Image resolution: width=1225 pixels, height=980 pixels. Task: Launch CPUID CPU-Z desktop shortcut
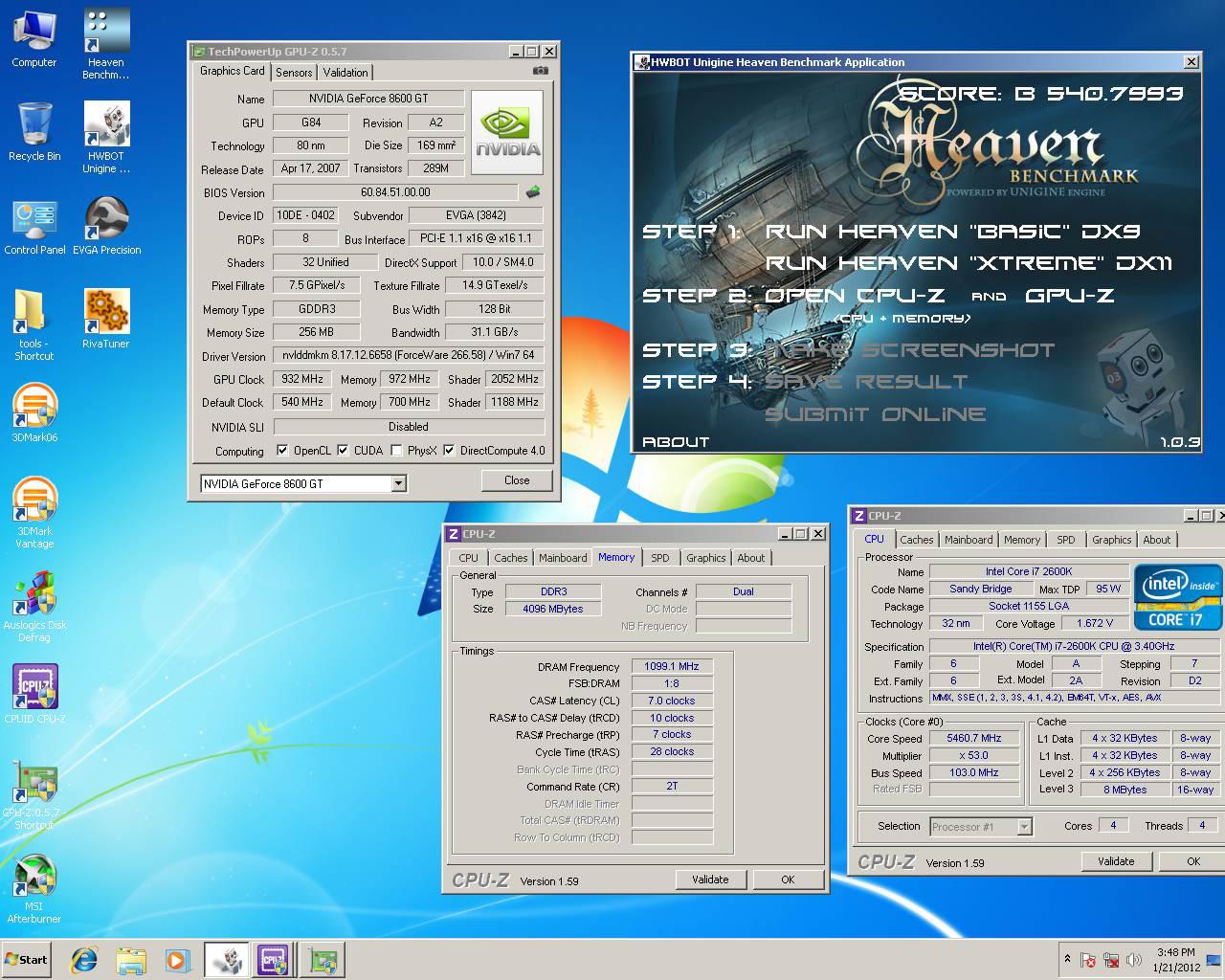click(x=34, y=694)
